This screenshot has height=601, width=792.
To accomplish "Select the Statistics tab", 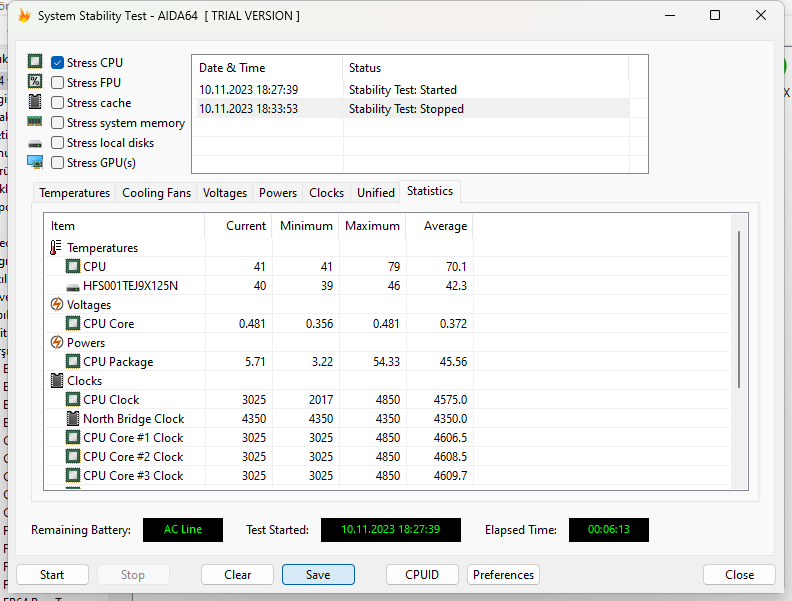I will pyautogui.click(x=430, y=191).
